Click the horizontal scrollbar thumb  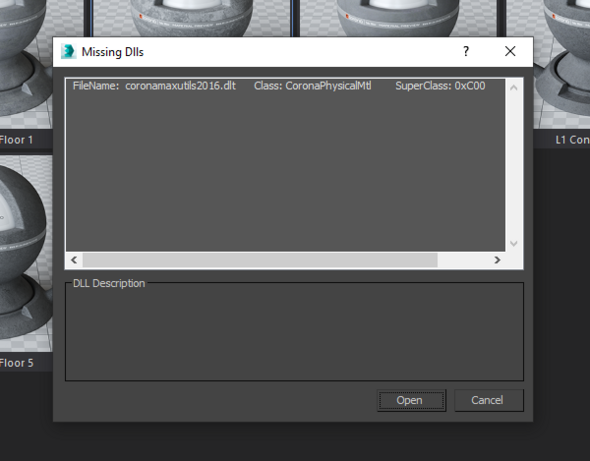[260, 260]
